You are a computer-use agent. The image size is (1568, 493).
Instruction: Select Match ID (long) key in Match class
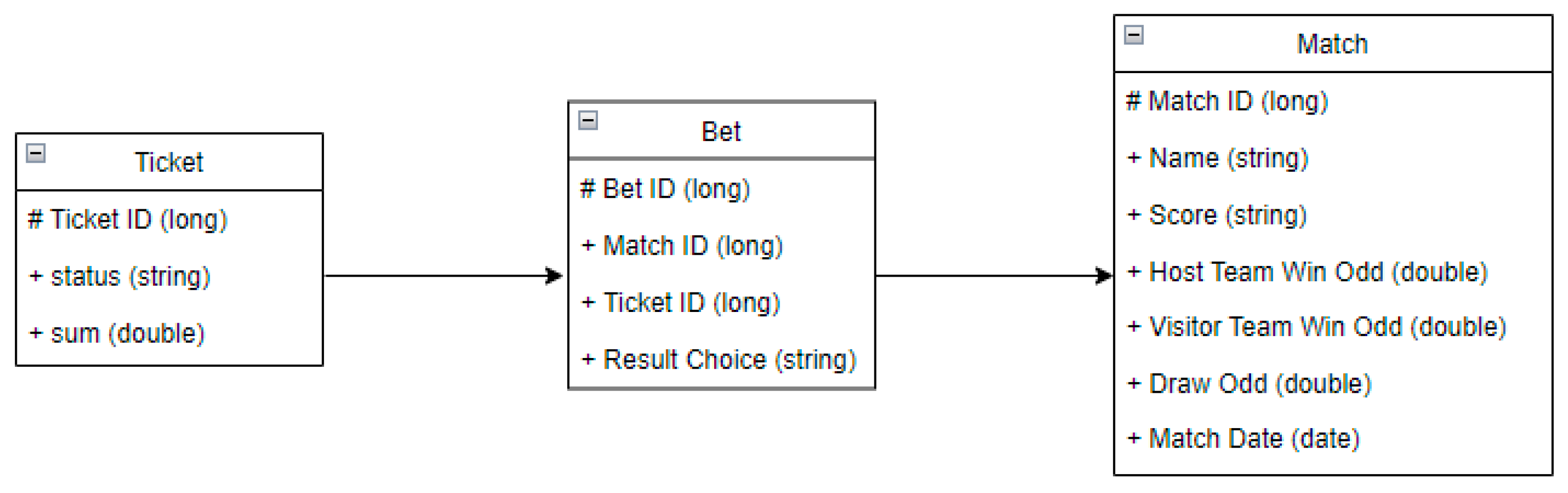point(1227,102)
